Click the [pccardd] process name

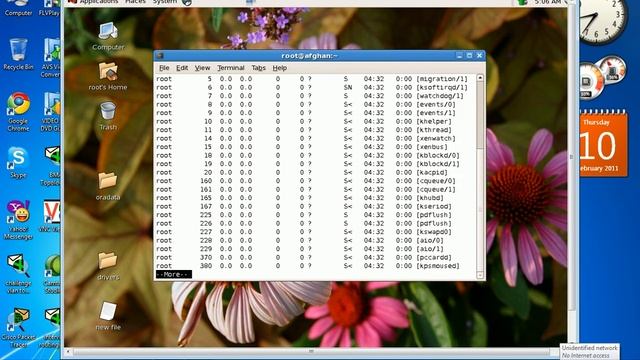point(434,257)
